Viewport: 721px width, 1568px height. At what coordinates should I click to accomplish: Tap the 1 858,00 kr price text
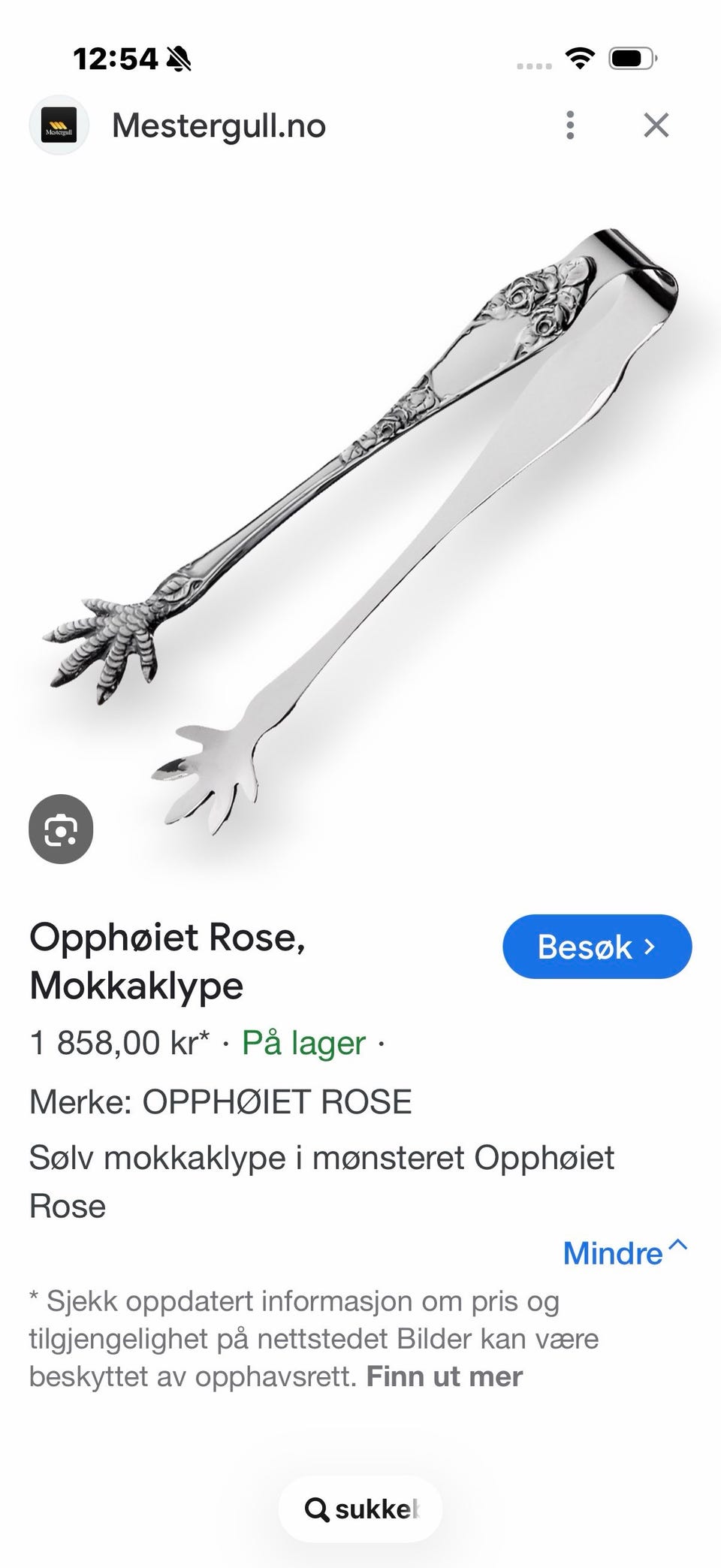(x=119, y=1043)
